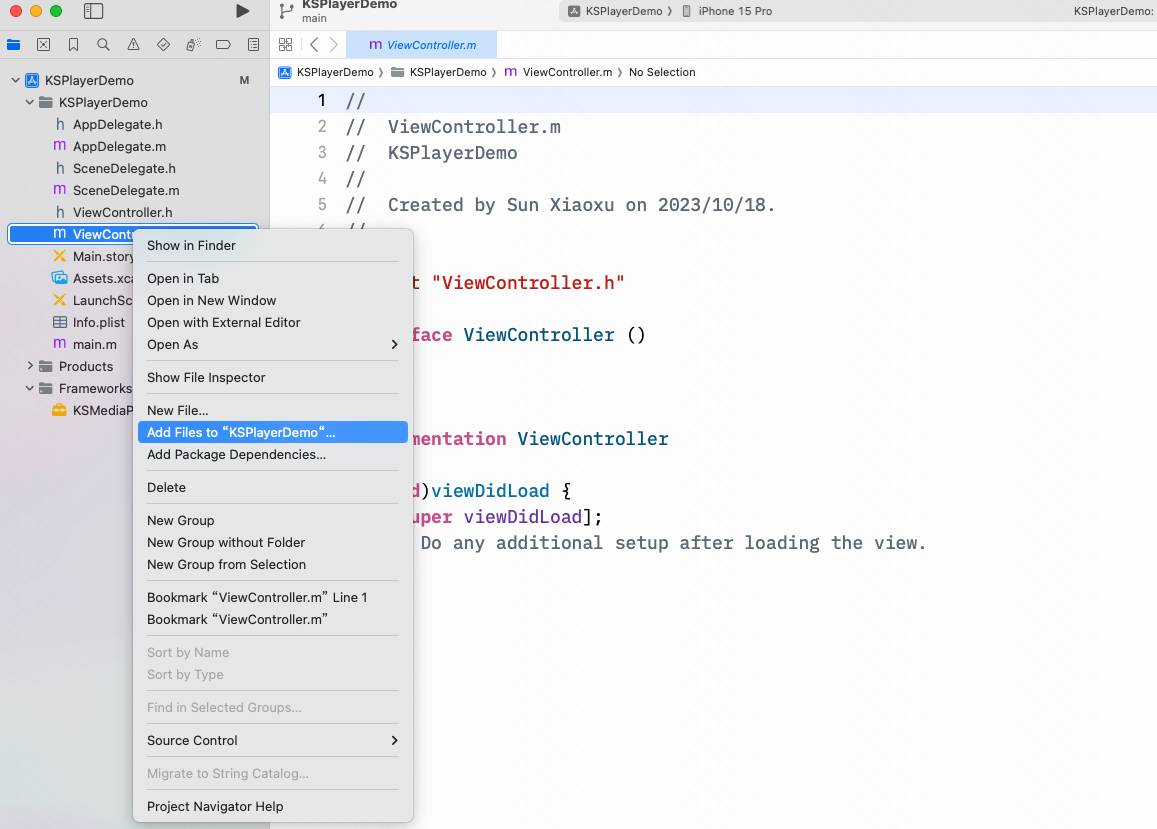Select the ViewController.m editor tab
Image resolution: width=1157 pixels, height=829 pixels.
422,45
